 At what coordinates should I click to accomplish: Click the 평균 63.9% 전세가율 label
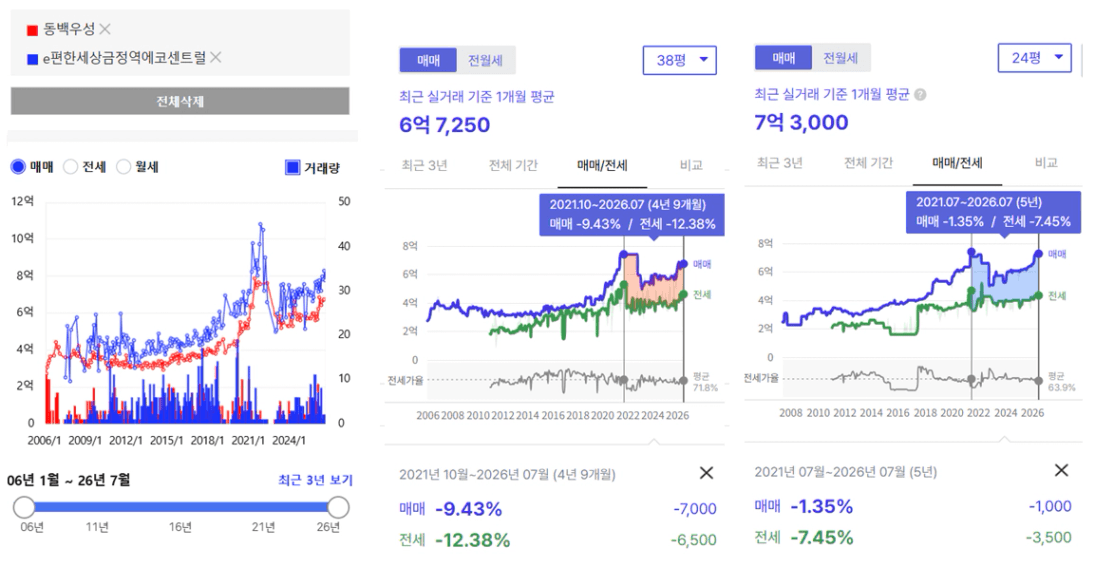point(1061,381)
